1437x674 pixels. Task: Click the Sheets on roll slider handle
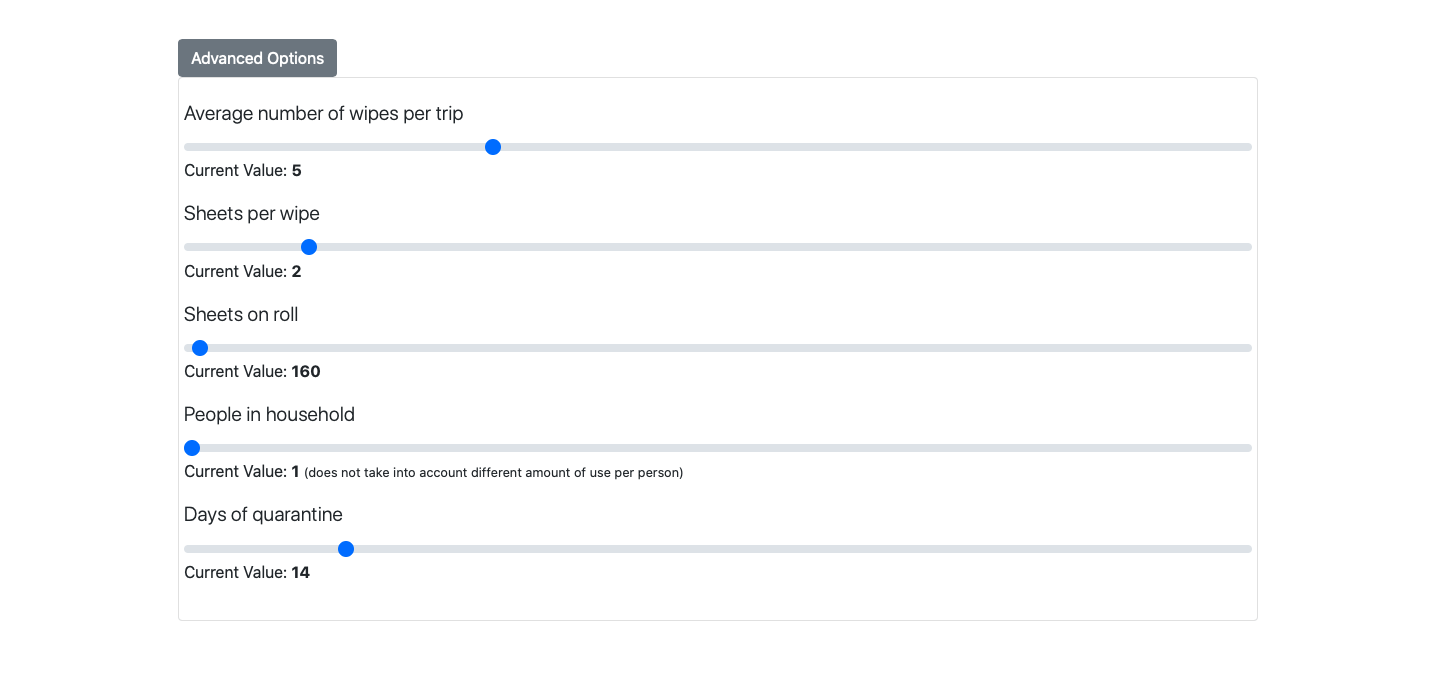[x=200, y=348]
